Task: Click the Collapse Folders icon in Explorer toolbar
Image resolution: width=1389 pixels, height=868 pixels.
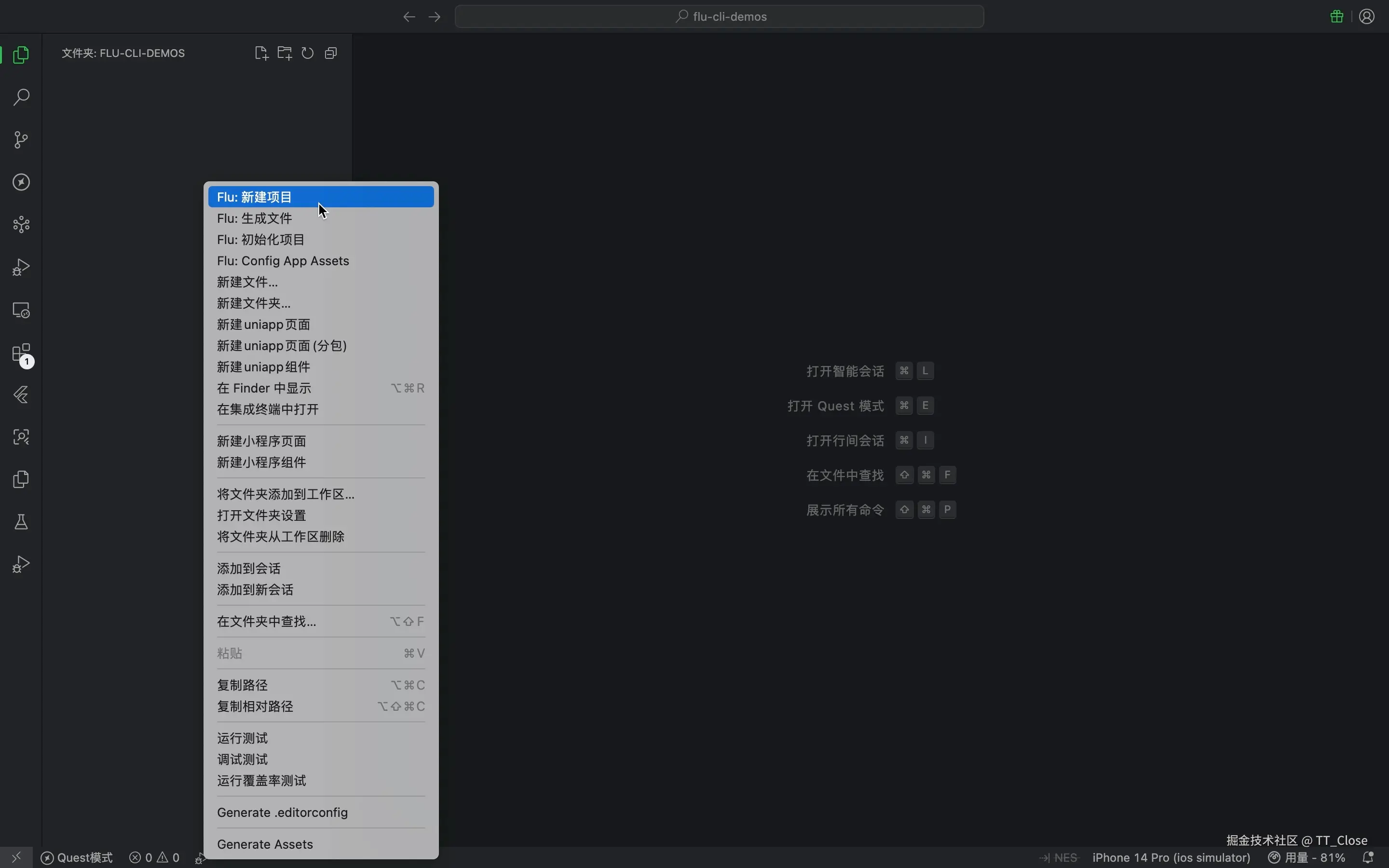Action: [330, 53]
